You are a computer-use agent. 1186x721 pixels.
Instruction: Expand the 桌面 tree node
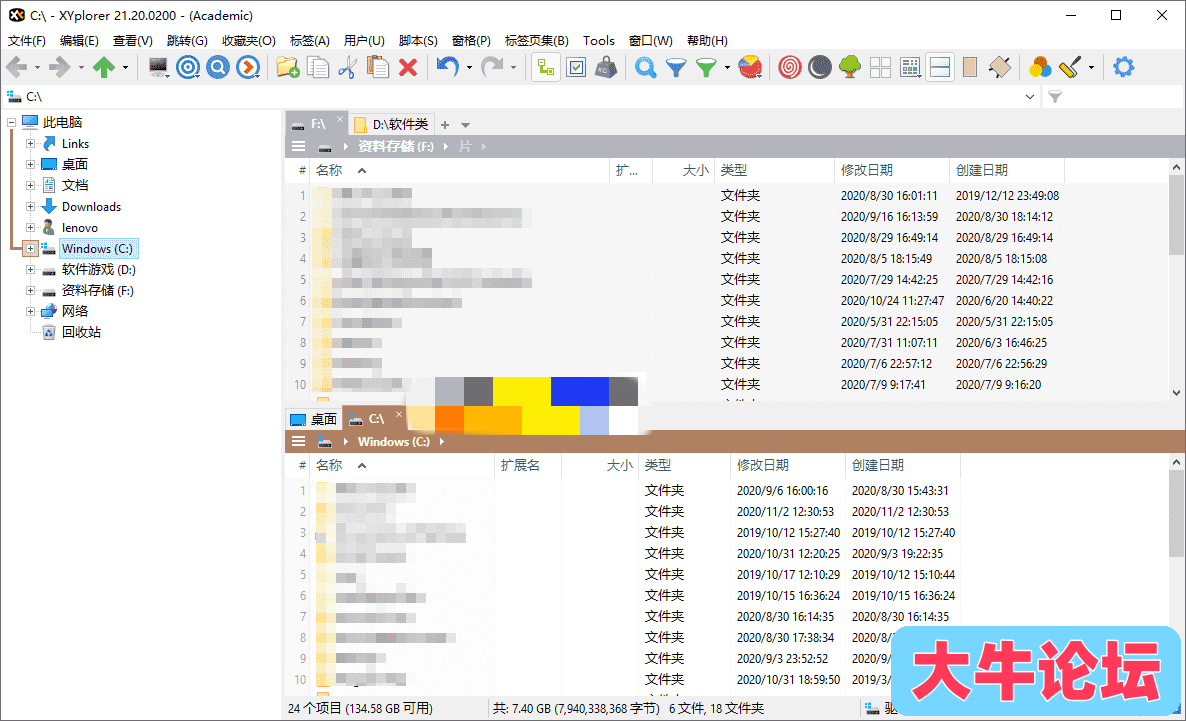pos(30,164)
